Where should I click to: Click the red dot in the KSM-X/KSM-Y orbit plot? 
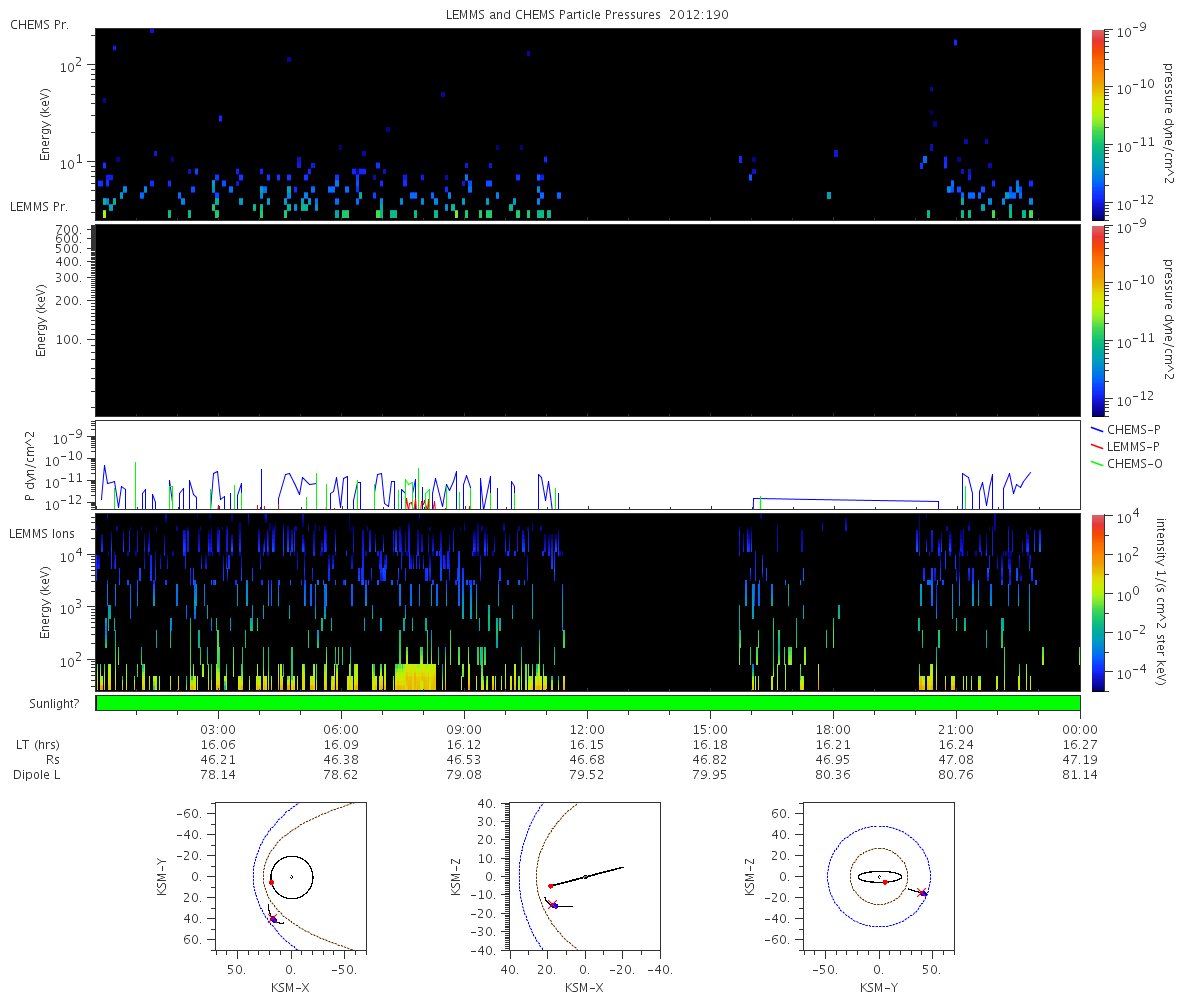click(x=271, y=882)
